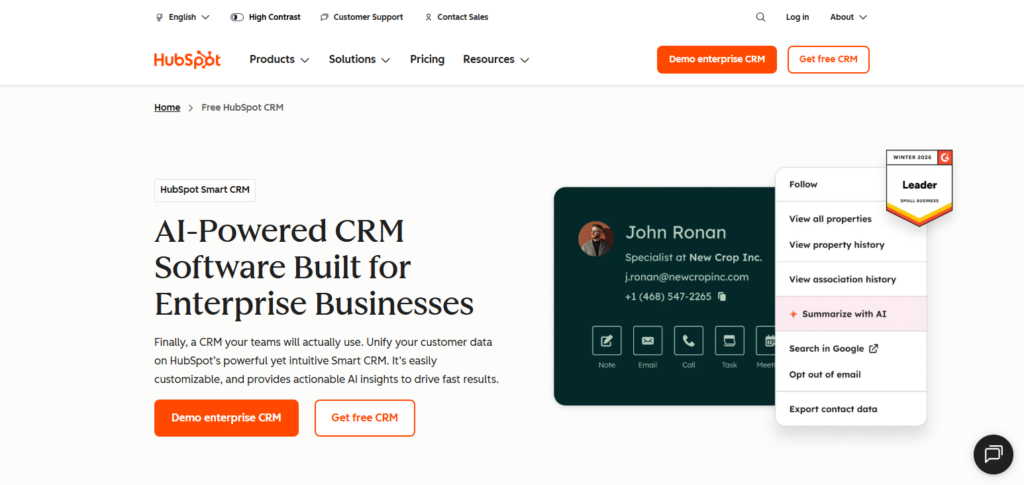This screenshot has width=1024, height=485.
Task: Click the Call phone icon
Action: tap(689, 341)
